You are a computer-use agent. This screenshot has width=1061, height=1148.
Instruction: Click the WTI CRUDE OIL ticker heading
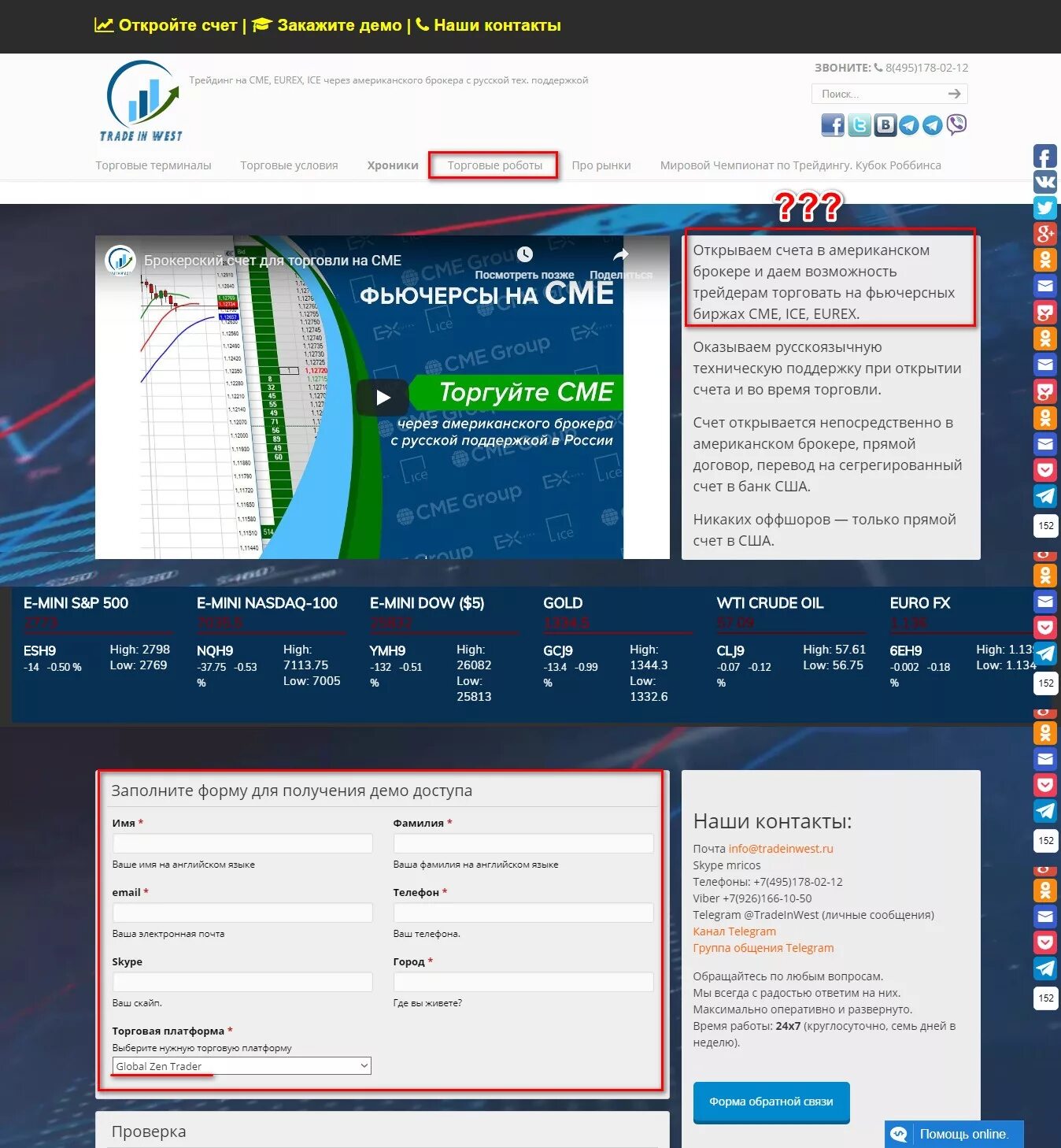point(770,603)
